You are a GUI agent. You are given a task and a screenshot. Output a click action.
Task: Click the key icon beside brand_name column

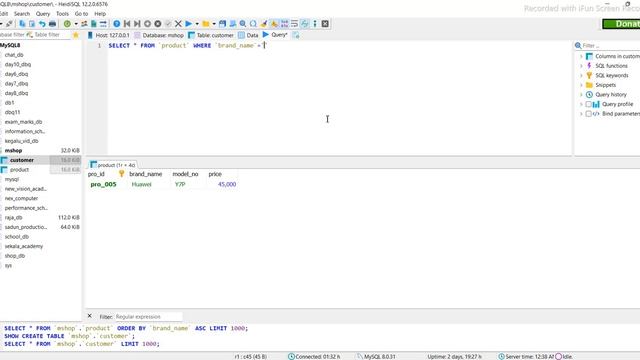(x=121, y=174)
